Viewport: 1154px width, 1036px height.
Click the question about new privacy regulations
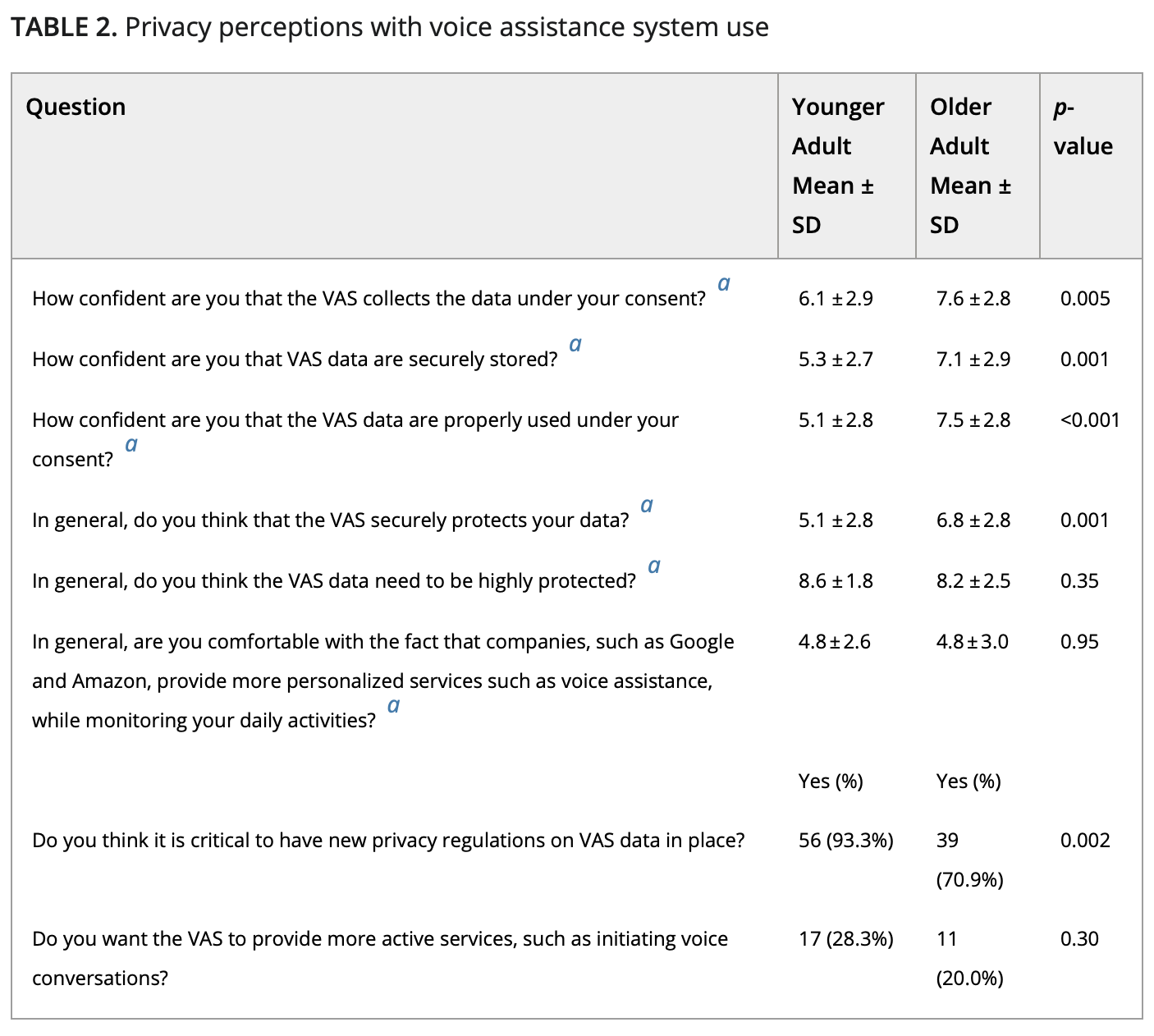[388, 841]
